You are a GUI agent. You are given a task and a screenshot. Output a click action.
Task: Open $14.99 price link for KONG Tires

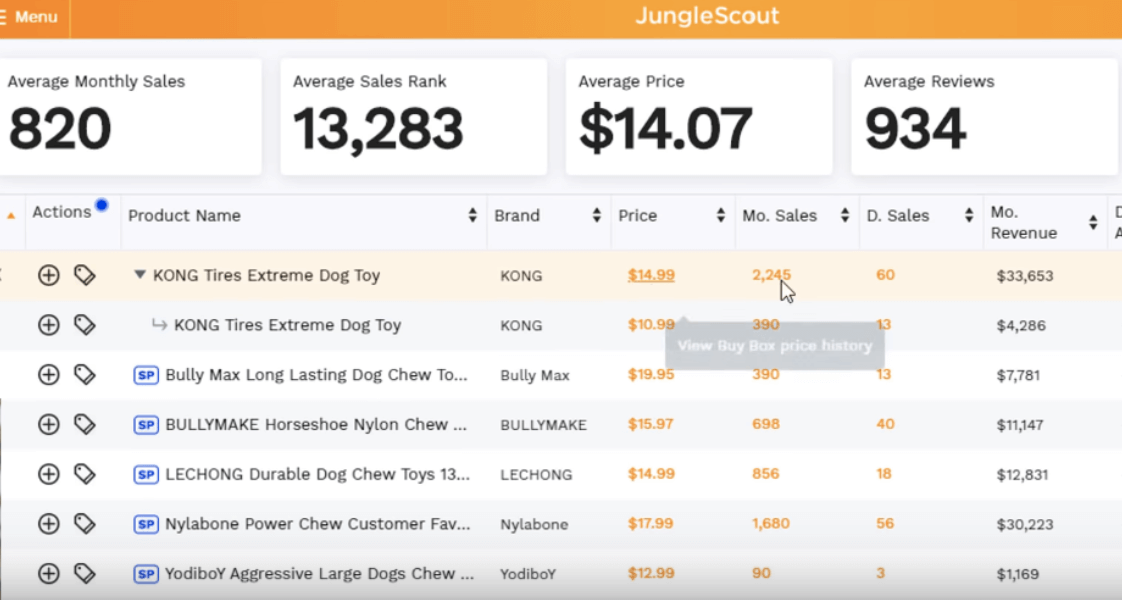tap(651, 275)
